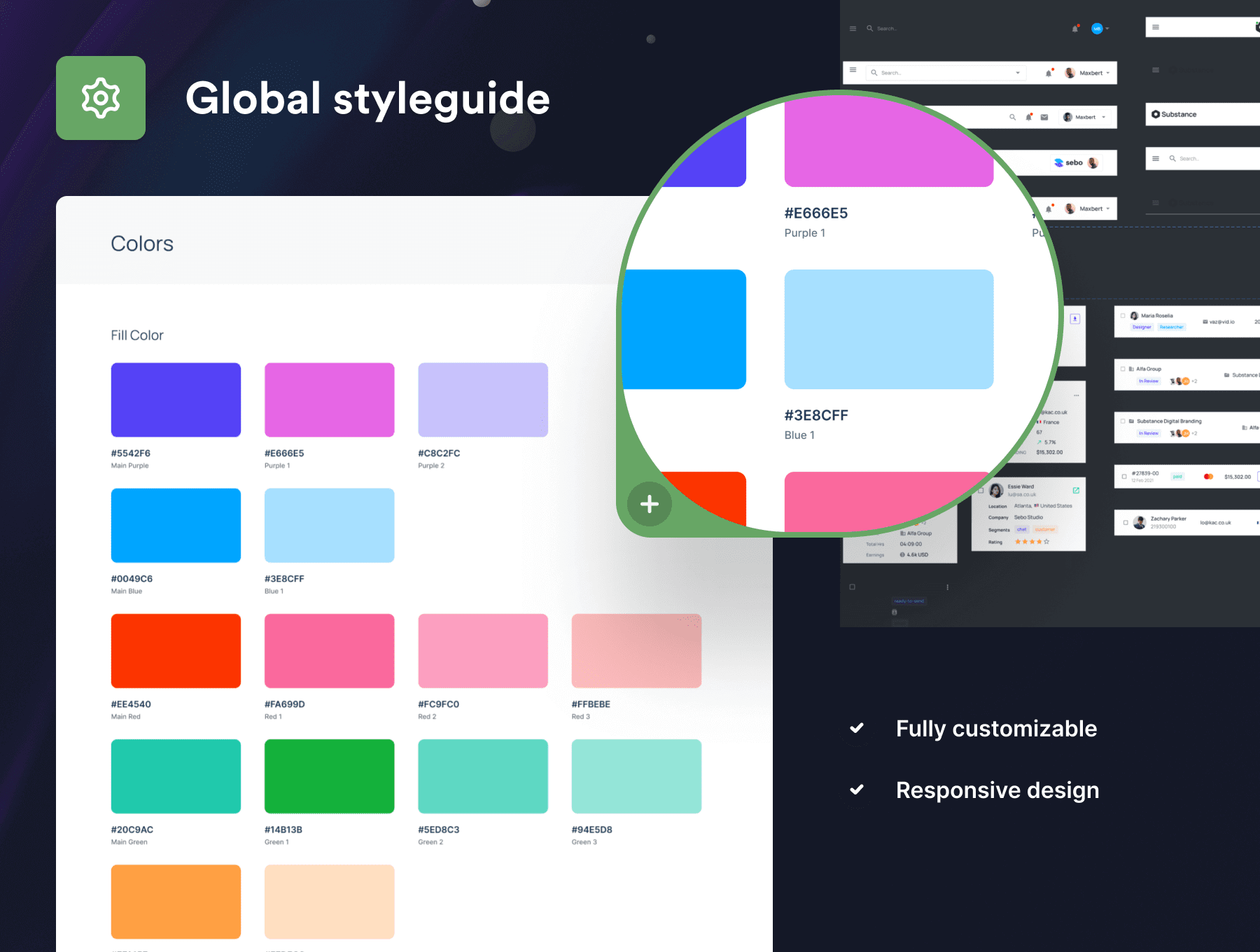Click the Substance logo icon
The height and width of the screenshot is (952, 1260).
1156,114
